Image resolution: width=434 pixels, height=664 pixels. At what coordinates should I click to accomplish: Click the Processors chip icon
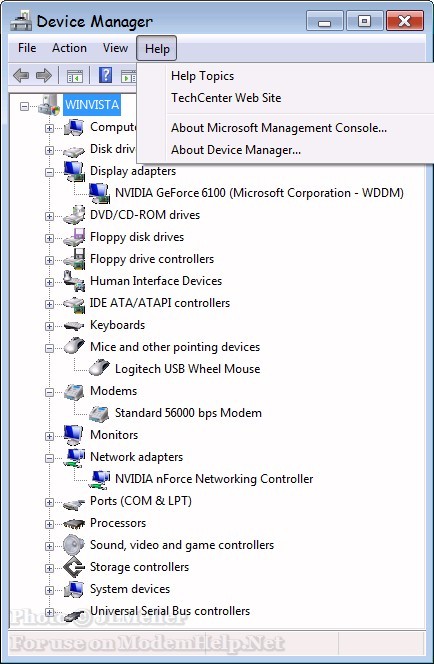tap(74, 524)
